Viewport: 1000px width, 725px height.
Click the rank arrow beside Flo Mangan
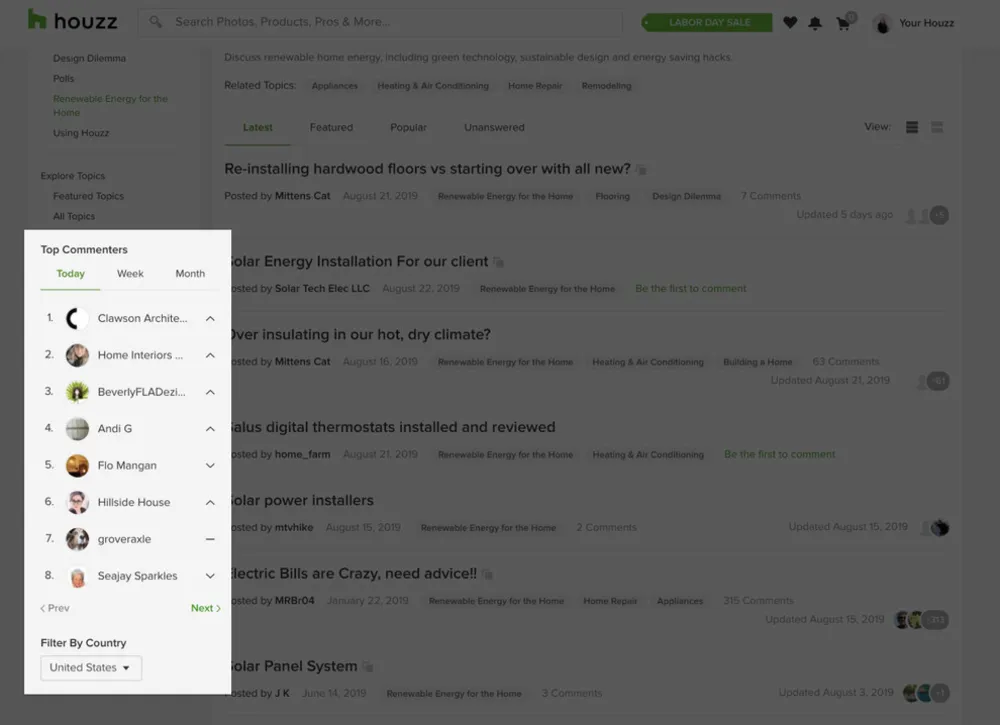(210, 465)
